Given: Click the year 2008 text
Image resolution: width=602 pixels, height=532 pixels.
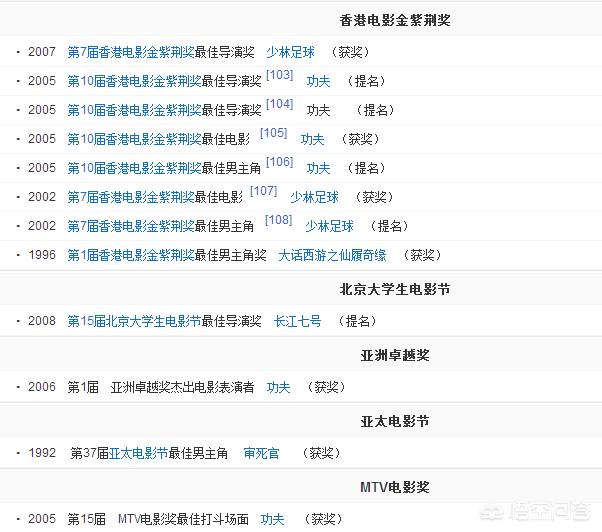Looking at the screenshot, I should coord(42,321).
